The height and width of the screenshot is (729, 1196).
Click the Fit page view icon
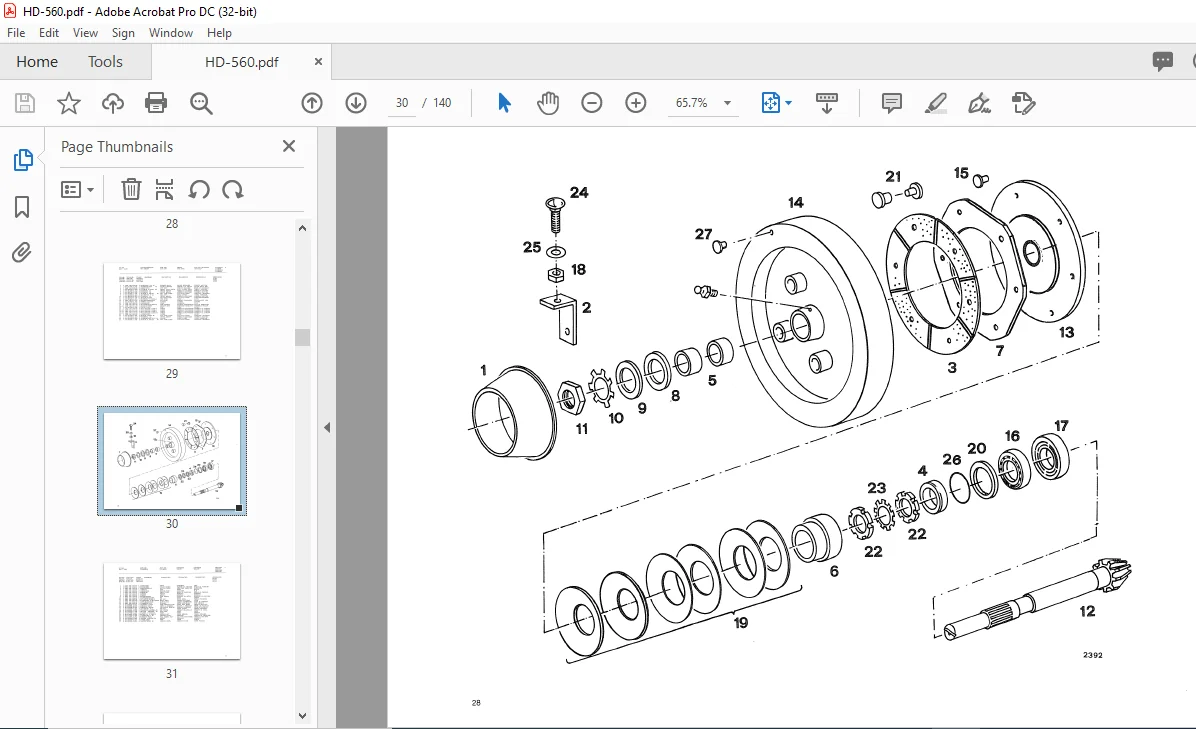[770, 103]
